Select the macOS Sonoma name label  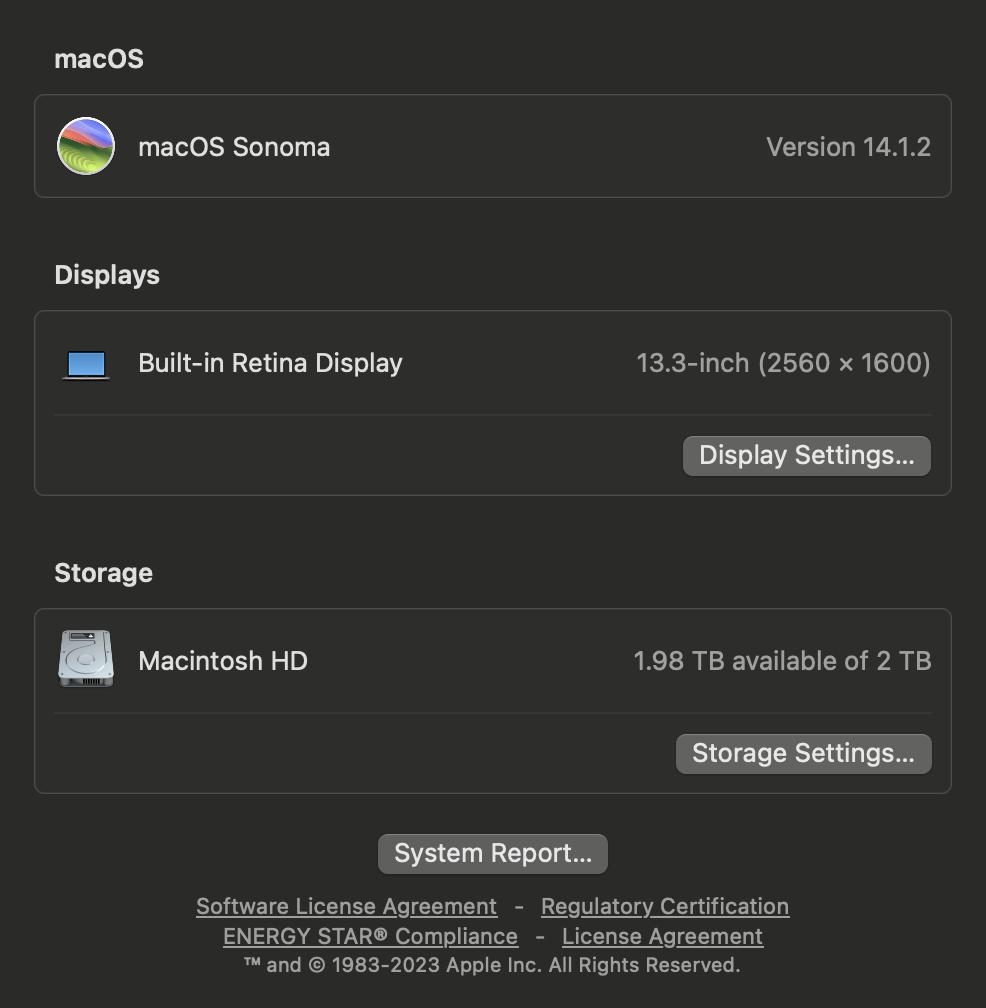pos(234,147)
